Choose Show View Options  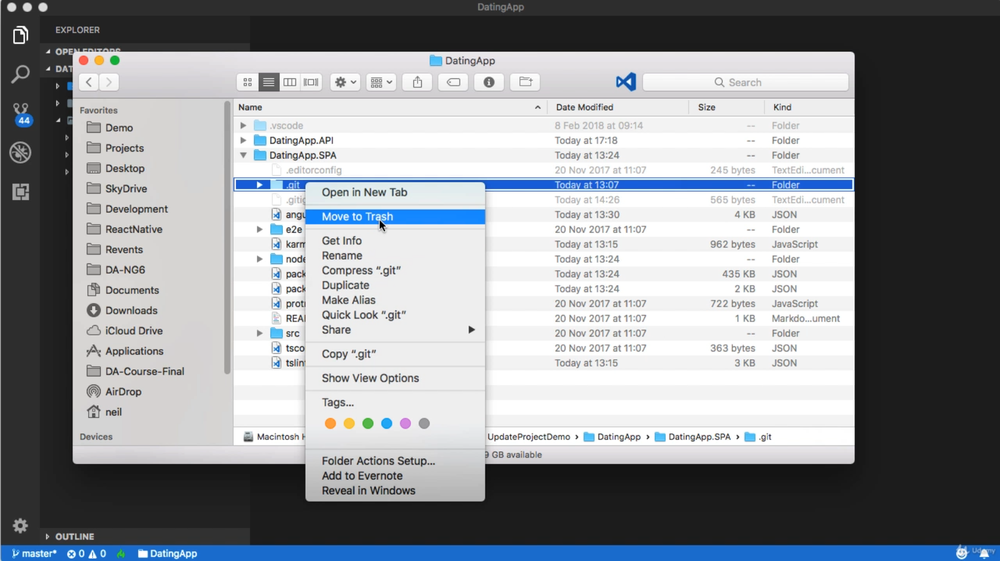[x=395, y=378]
